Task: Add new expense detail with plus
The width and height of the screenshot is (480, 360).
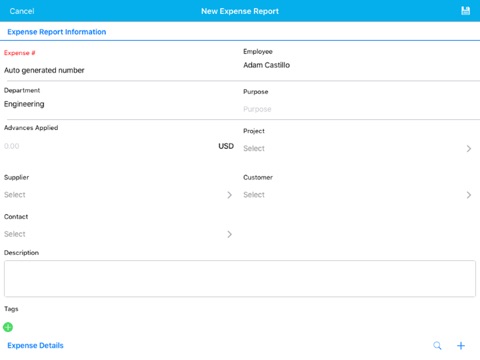Action: pos(461,346)
